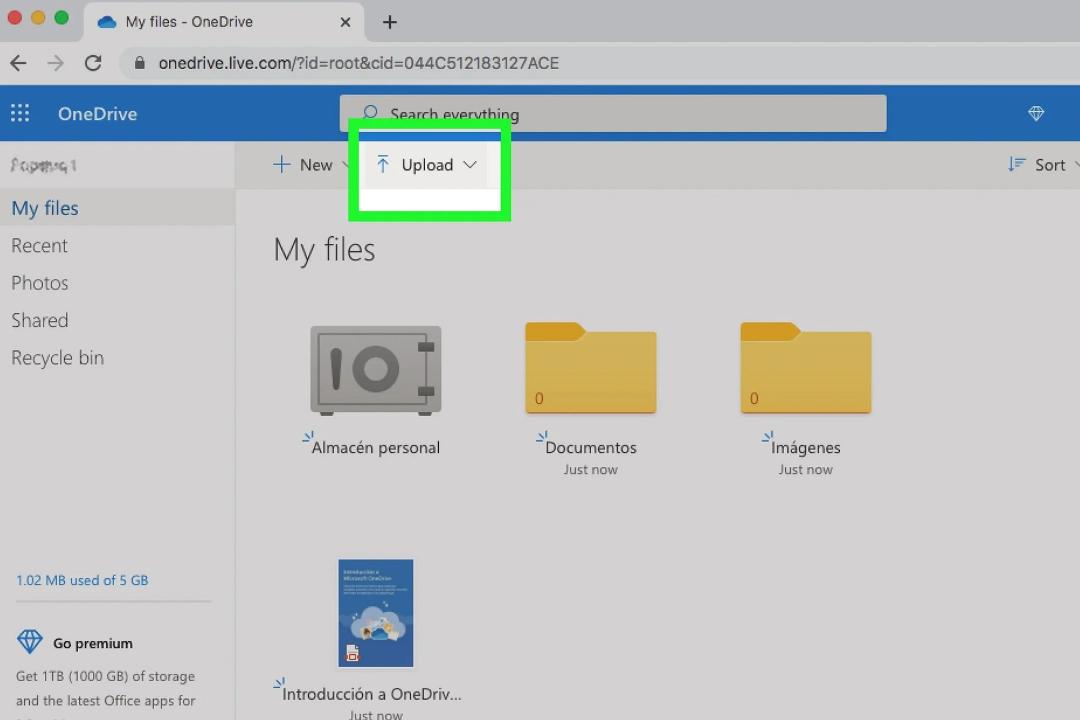Click the Go premium diamond icon
Viewport: 1080px width, 720px height.
tap(30, 641)
